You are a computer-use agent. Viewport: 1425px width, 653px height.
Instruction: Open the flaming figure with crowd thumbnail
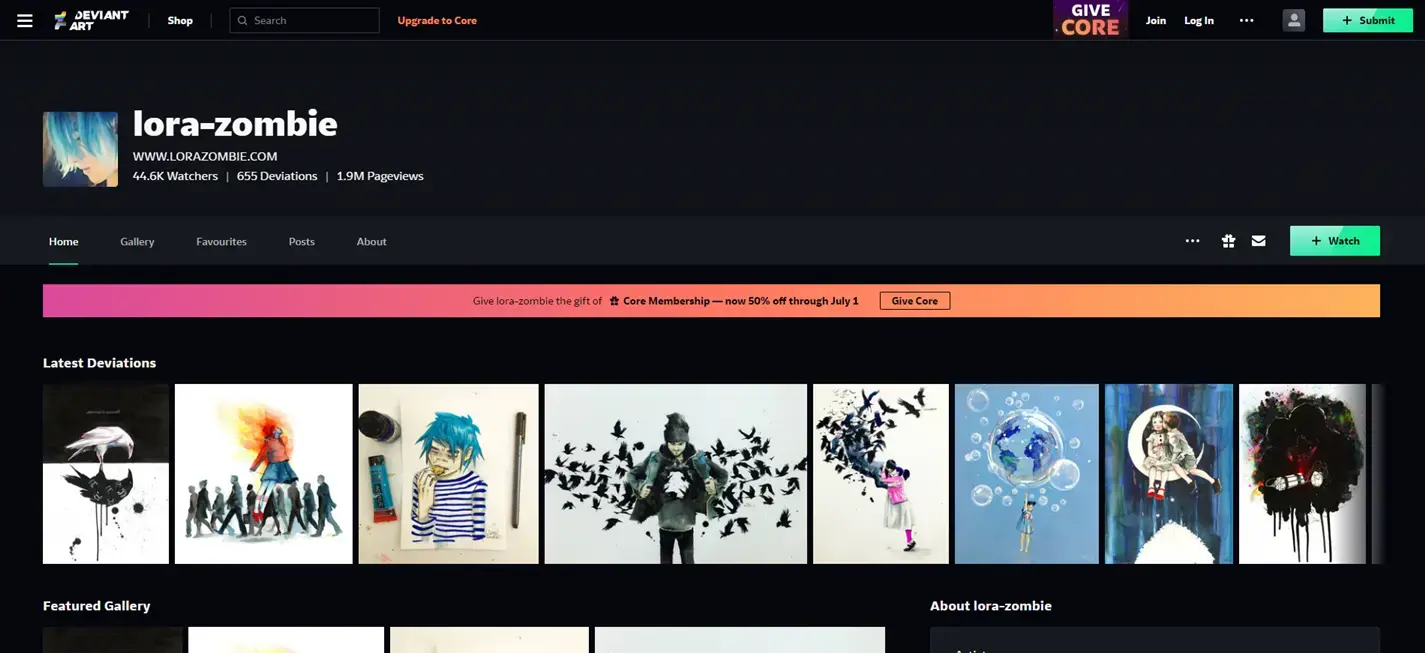(264, 474)
